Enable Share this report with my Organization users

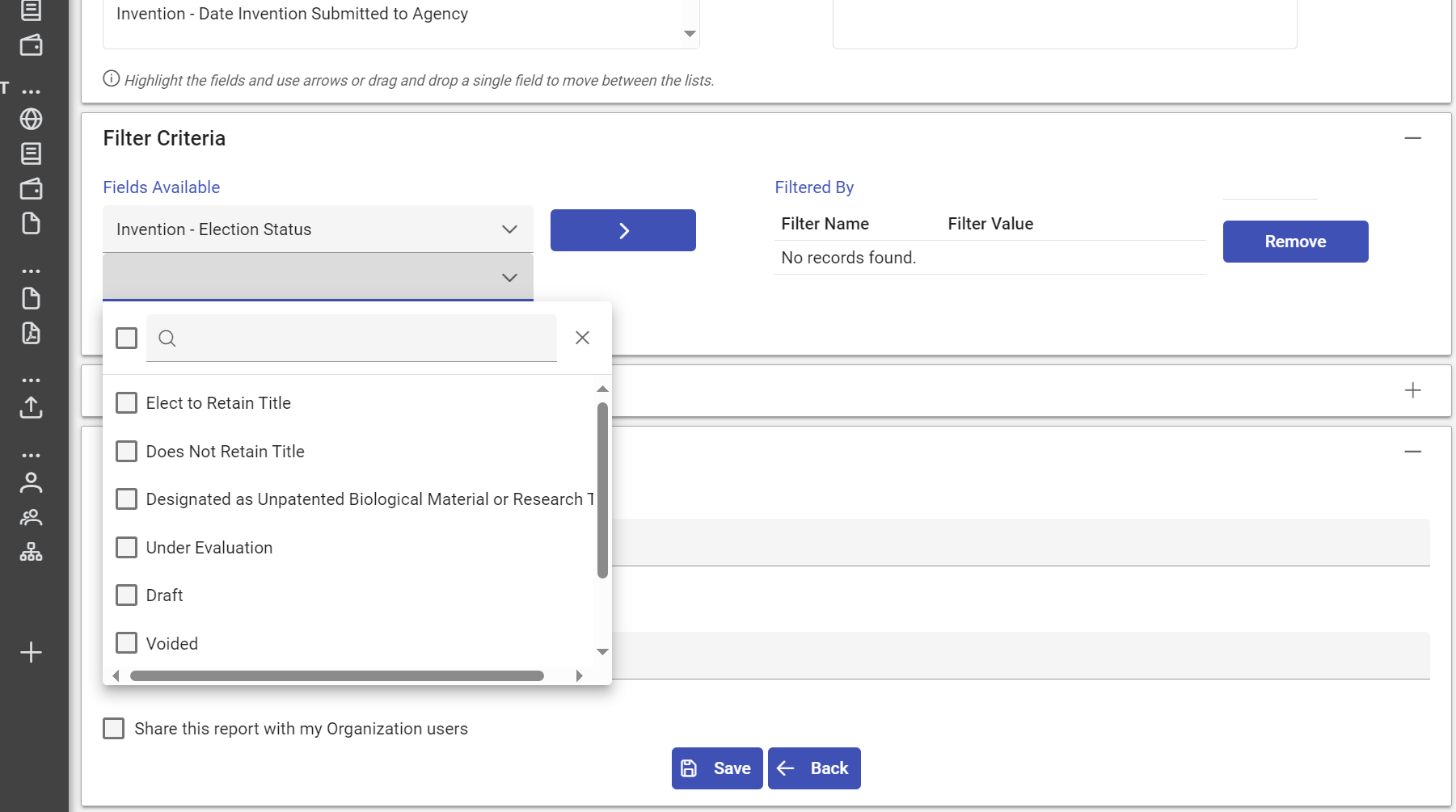tap(113, 728)
